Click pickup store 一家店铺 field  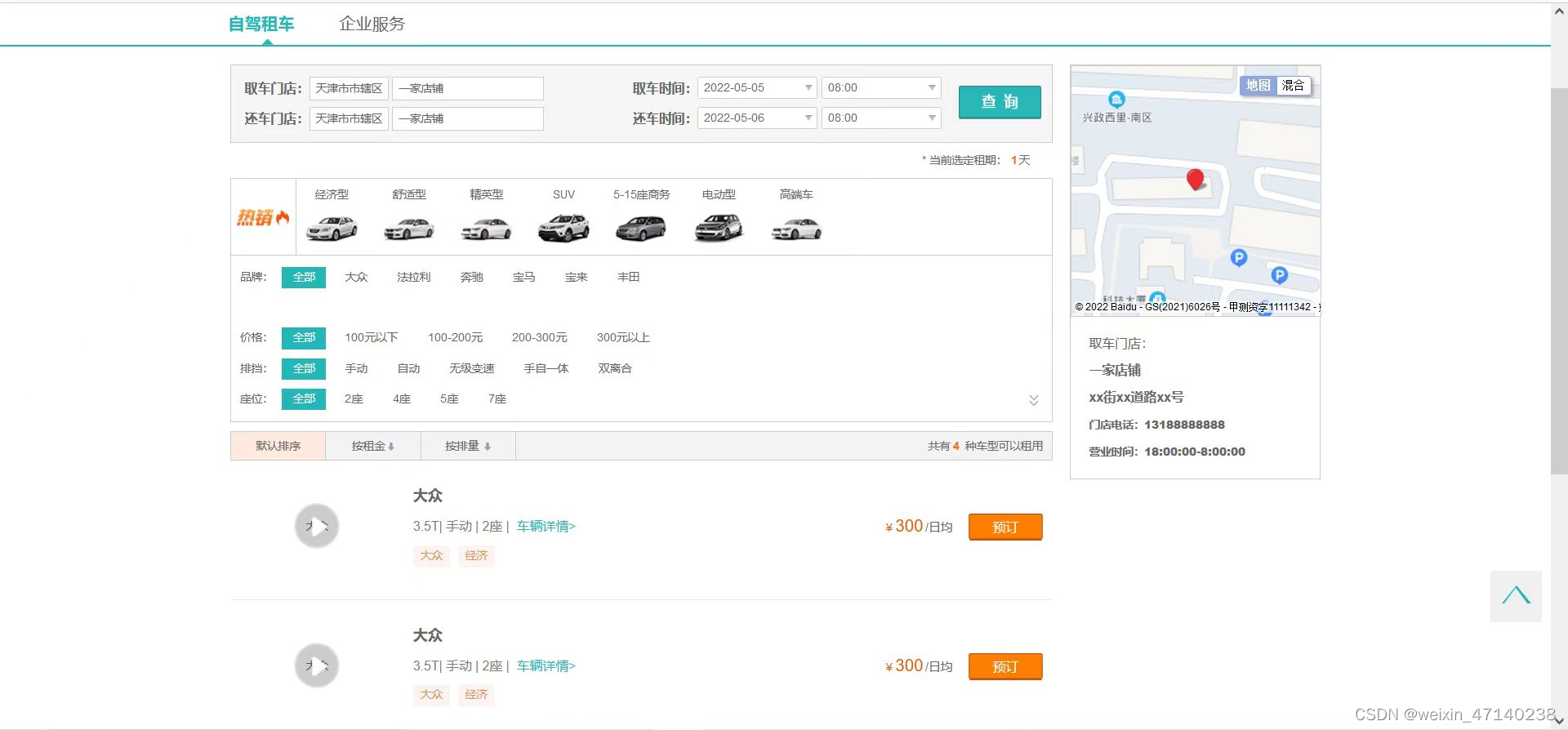468,88
